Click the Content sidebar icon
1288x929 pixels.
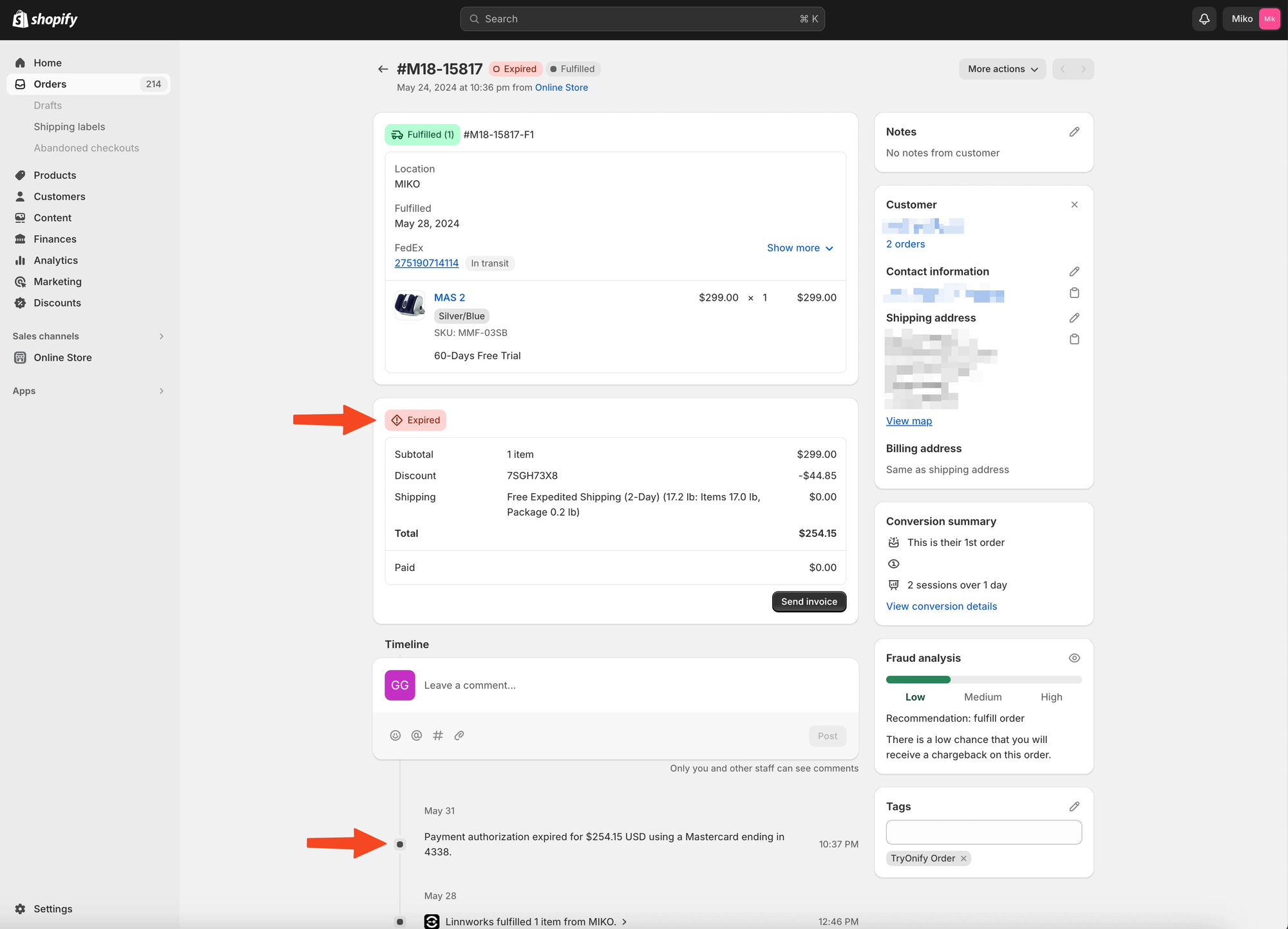20,218
